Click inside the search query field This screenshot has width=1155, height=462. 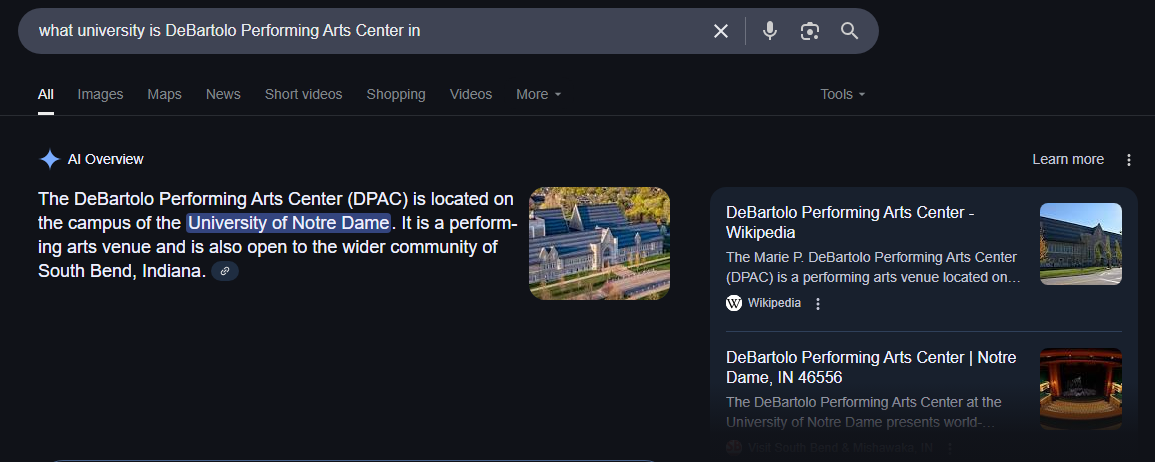pos(360,31)
